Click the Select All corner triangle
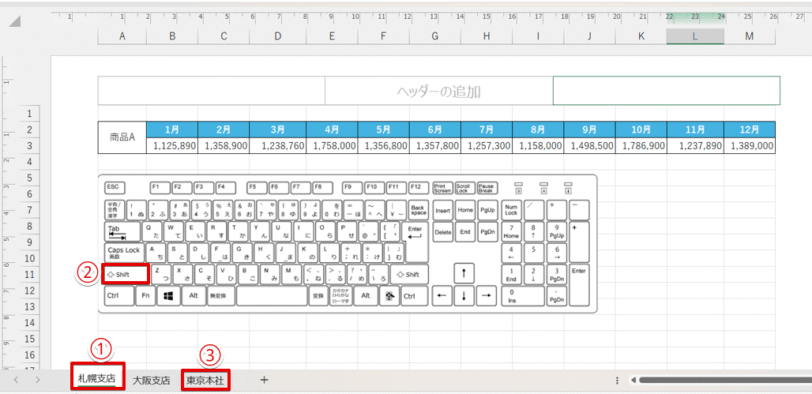The height and width of the screenshot is (394, 812). (x=15, y=22)
